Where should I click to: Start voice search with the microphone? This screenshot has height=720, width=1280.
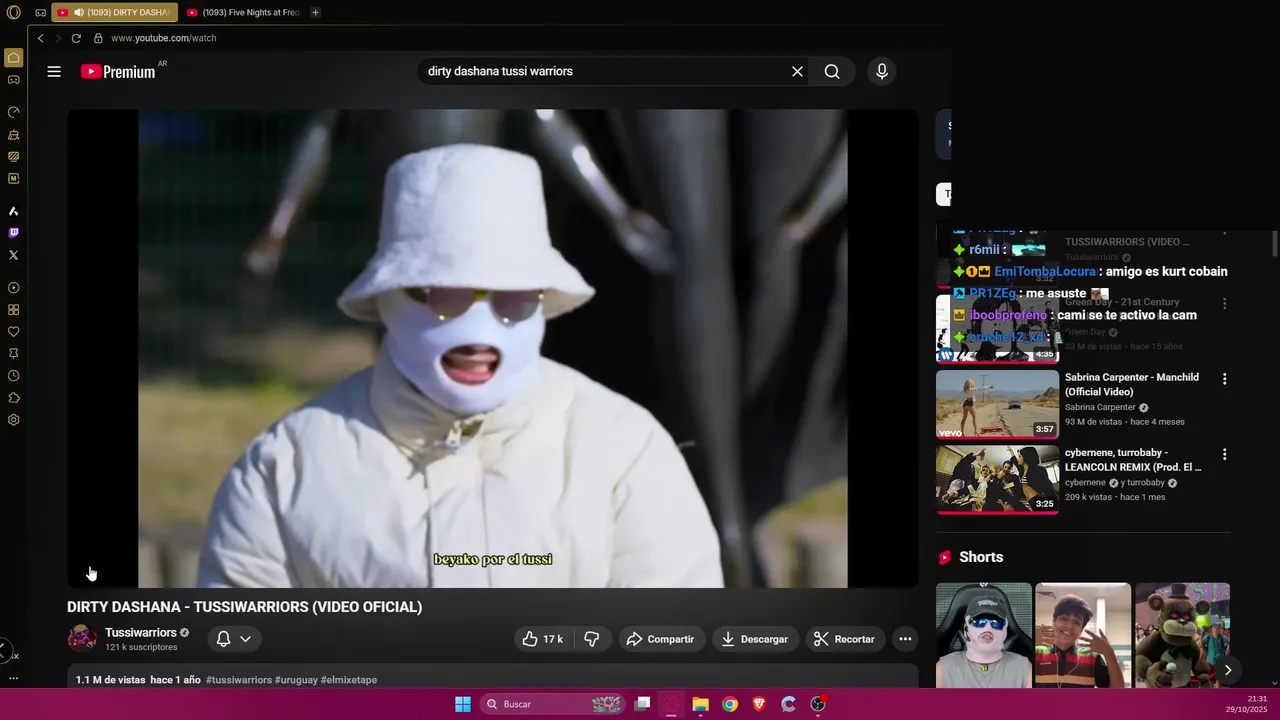coord(881,71)
